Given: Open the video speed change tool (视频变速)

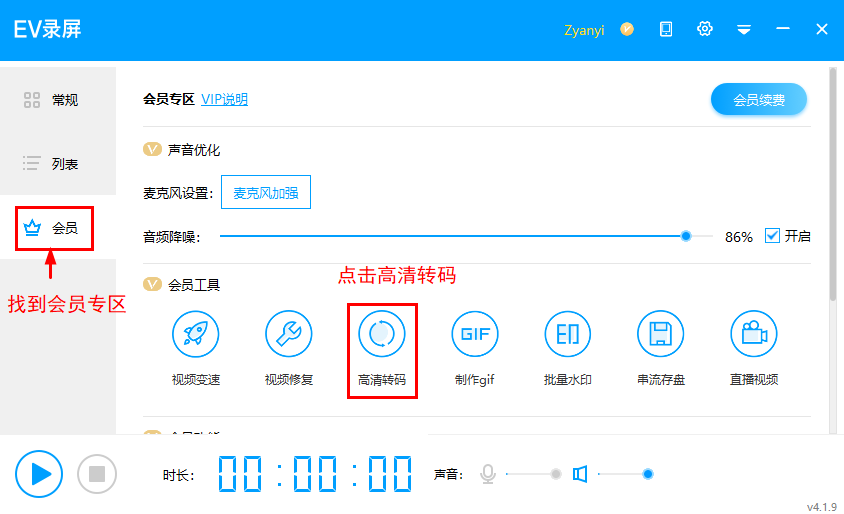Looking at the screenshot, I should coord(195,334).
